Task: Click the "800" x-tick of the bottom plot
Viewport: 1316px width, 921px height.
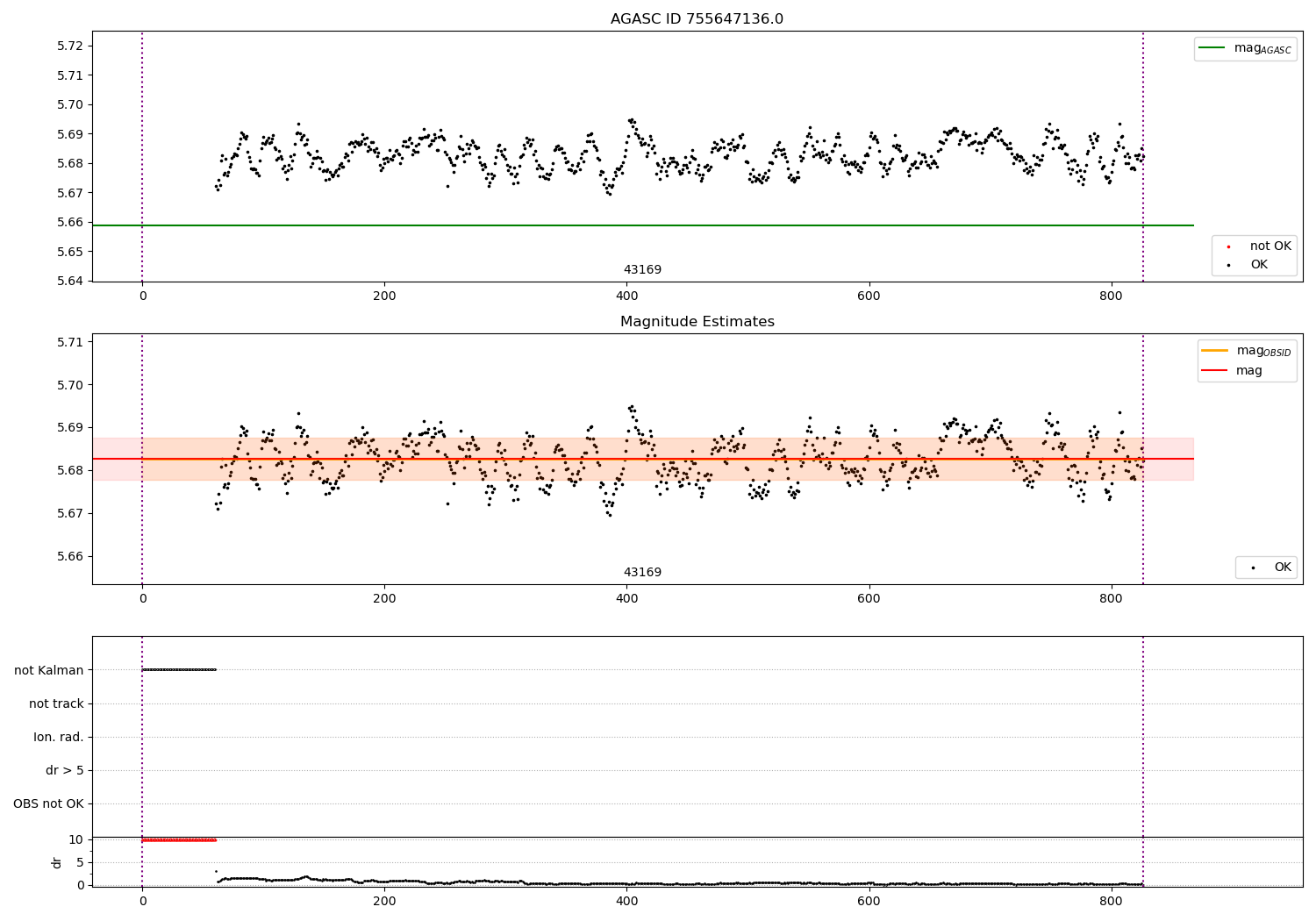Action: tap(1111, 901)
